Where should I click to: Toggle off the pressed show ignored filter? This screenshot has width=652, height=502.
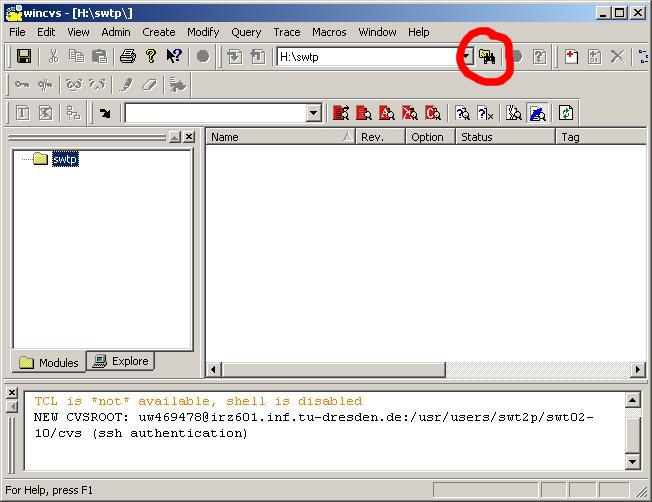pos(537,113)
